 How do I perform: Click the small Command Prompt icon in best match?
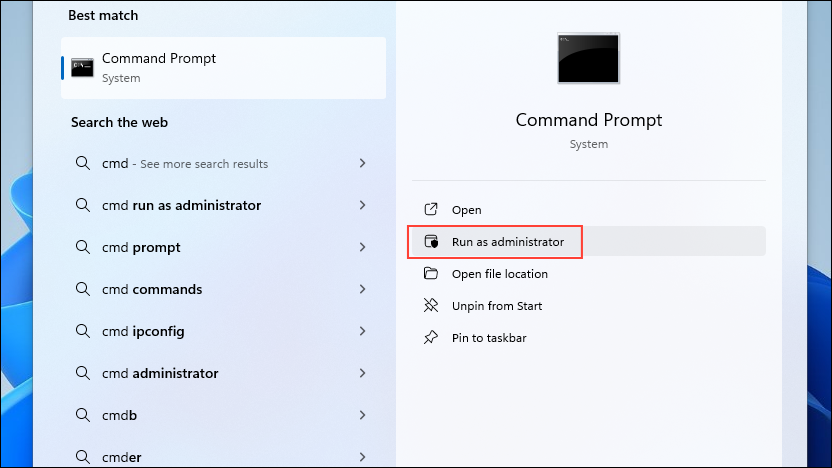click(82, 67)
